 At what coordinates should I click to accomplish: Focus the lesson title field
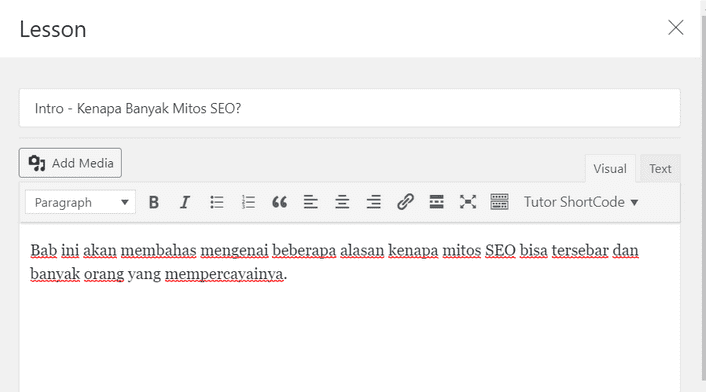tap(349, 108)
